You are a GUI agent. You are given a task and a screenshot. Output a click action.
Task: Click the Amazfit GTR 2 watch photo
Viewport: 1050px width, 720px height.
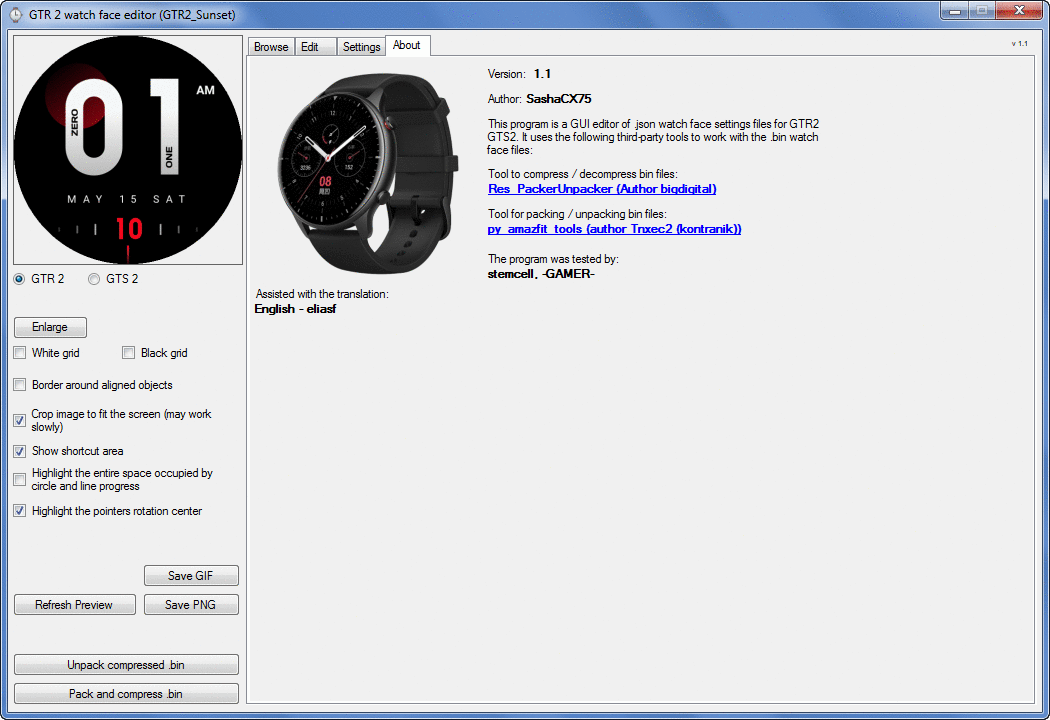[367, 173]
